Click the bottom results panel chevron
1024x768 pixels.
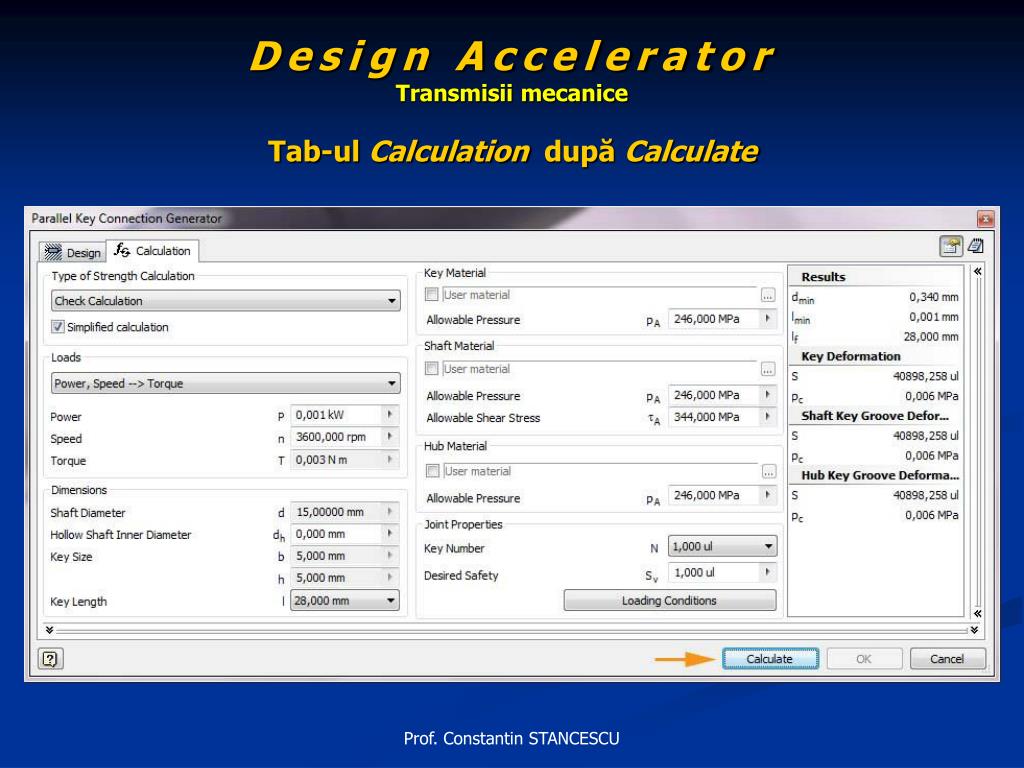tap(977, 613)
